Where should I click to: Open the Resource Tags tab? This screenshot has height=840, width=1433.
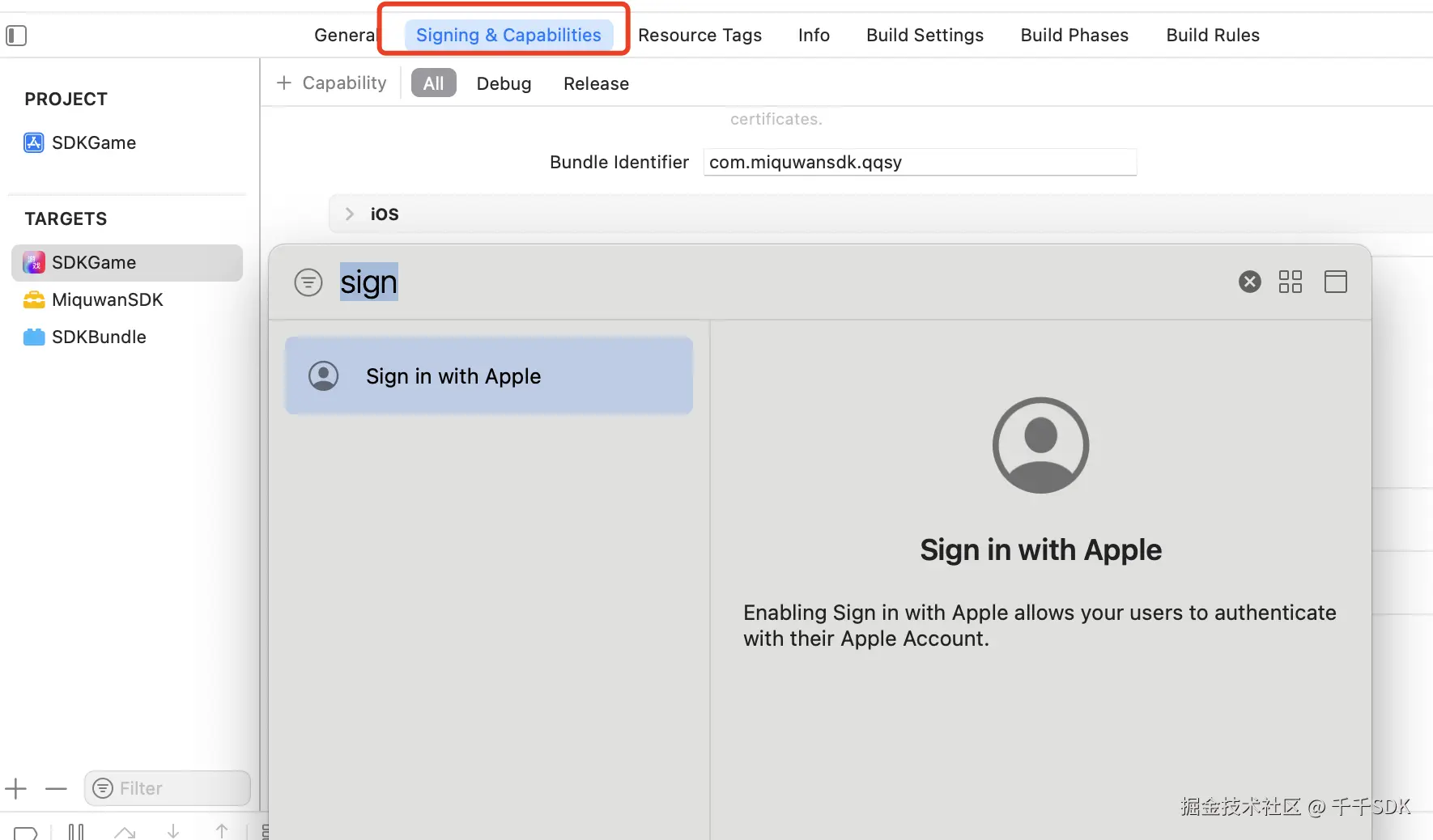pyautogui.click(x=699, y=36)
